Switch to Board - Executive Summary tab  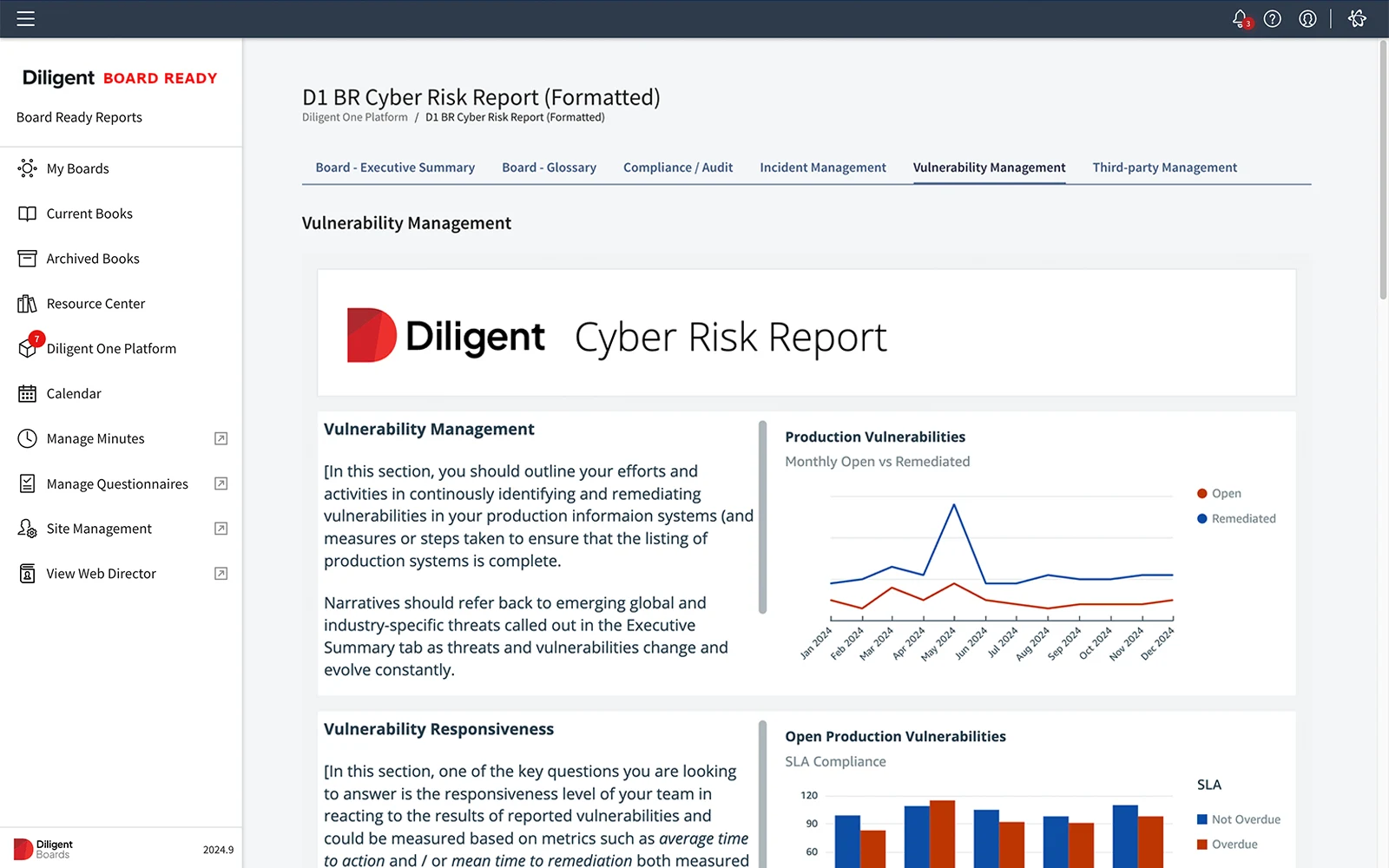[395, 168]
